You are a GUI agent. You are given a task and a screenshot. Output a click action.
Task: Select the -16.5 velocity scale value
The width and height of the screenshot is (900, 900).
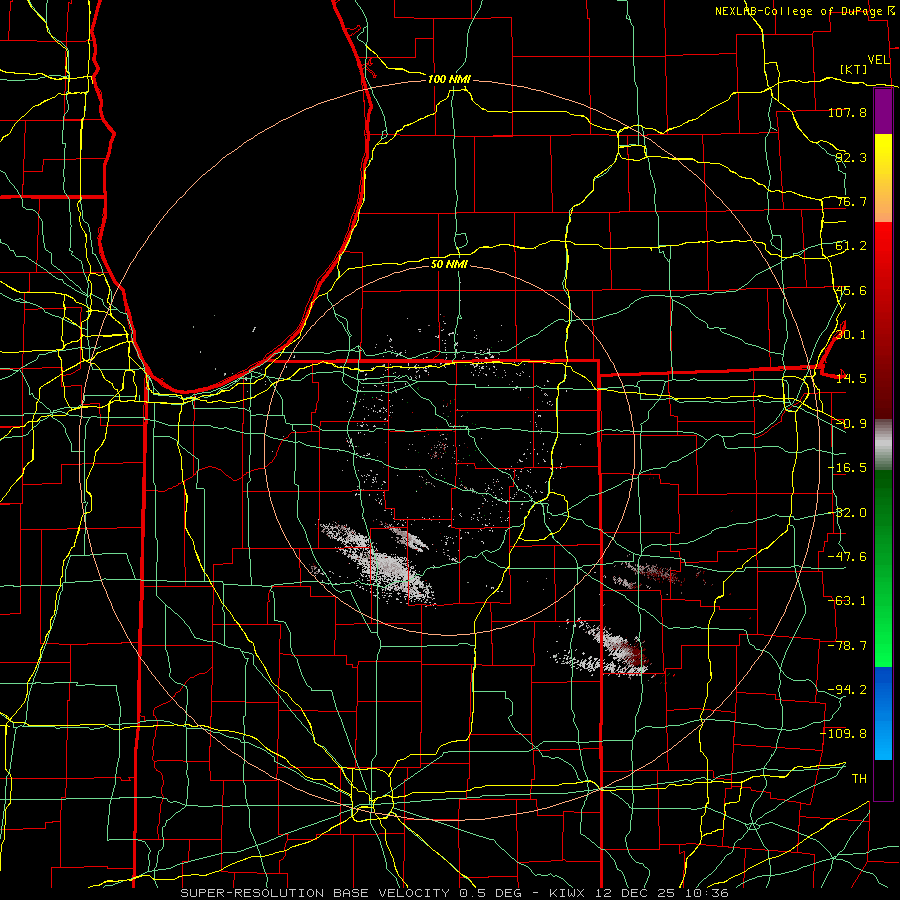pyautogui.click(x=847, y=468)
